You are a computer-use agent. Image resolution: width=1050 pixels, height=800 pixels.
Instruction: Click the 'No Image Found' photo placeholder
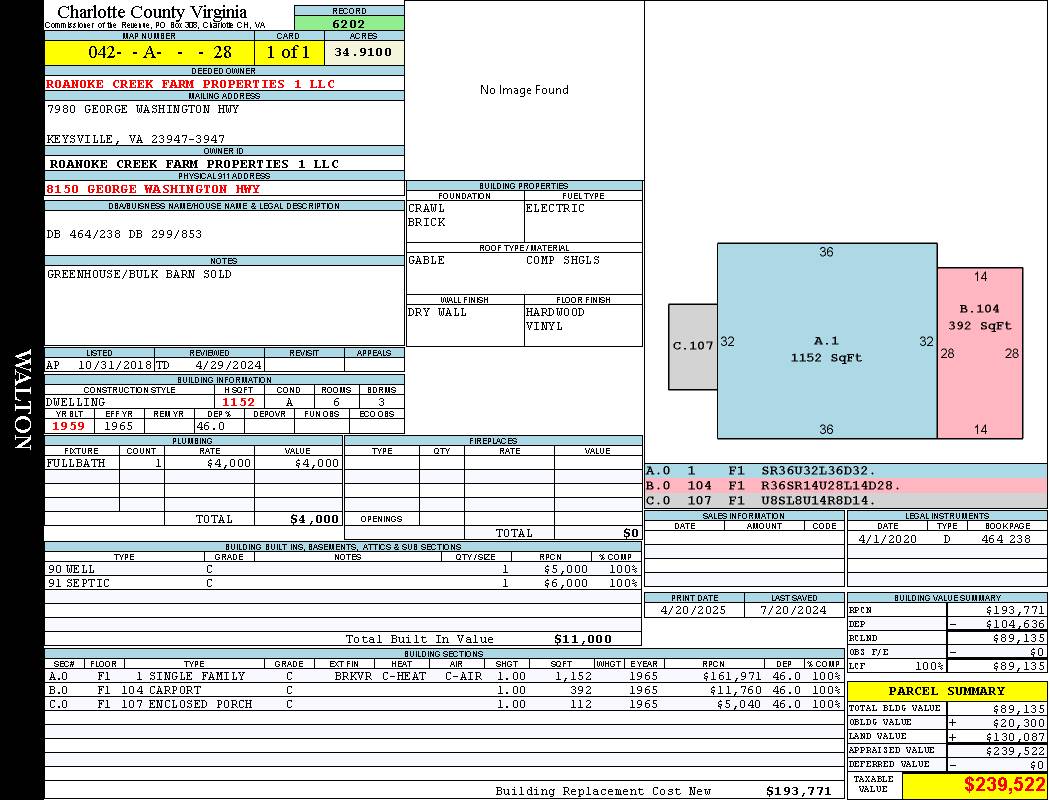[524, 90]
